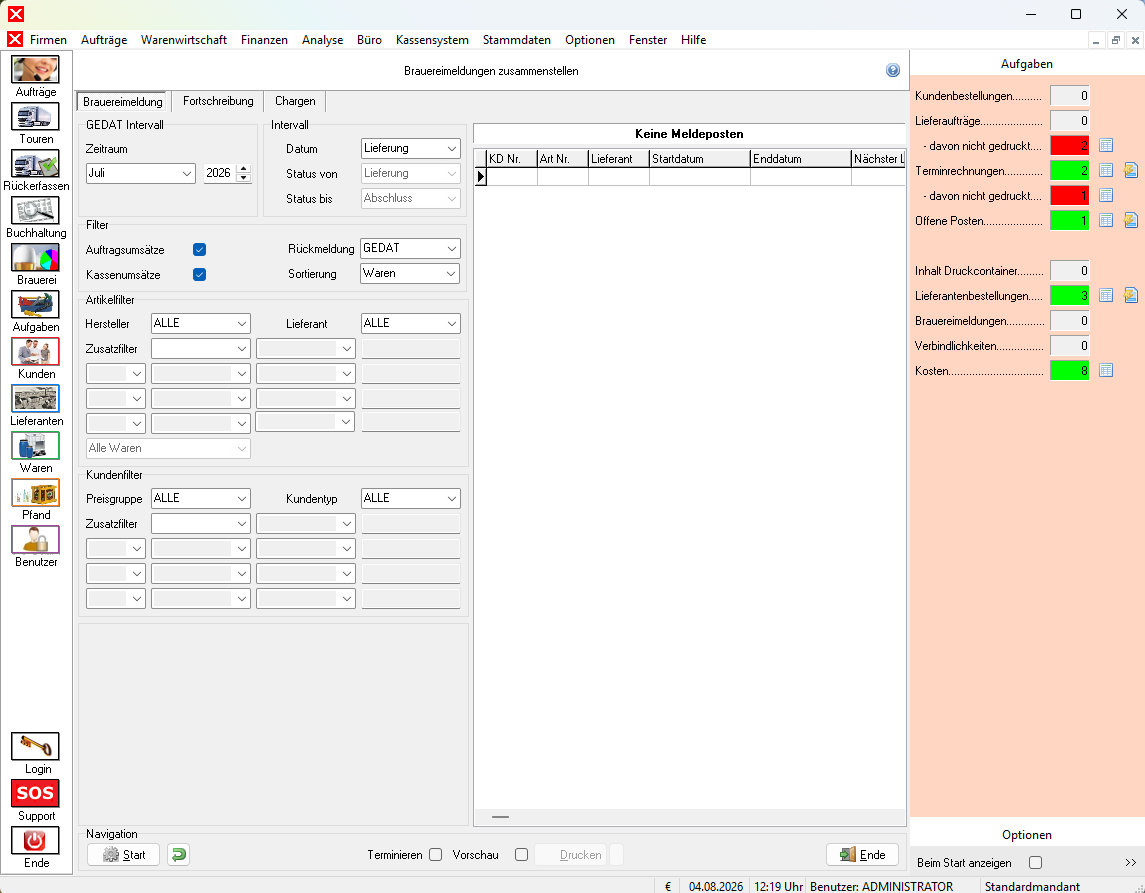Viewport: 1145px width, 893px height.
Task: Click refresh icon in Lieferantenbestellungen row
Action: coord(1130,296)
